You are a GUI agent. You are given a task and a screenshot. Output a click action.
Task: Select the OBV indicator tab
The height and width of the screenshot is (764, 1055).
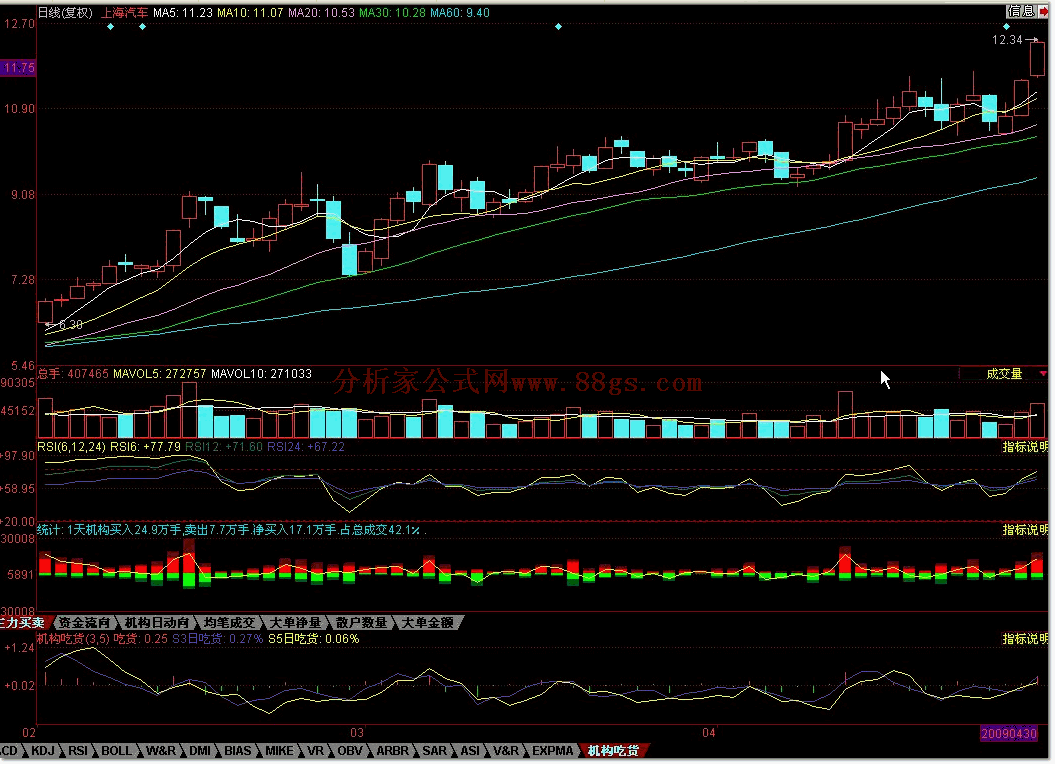pos(350,751)
